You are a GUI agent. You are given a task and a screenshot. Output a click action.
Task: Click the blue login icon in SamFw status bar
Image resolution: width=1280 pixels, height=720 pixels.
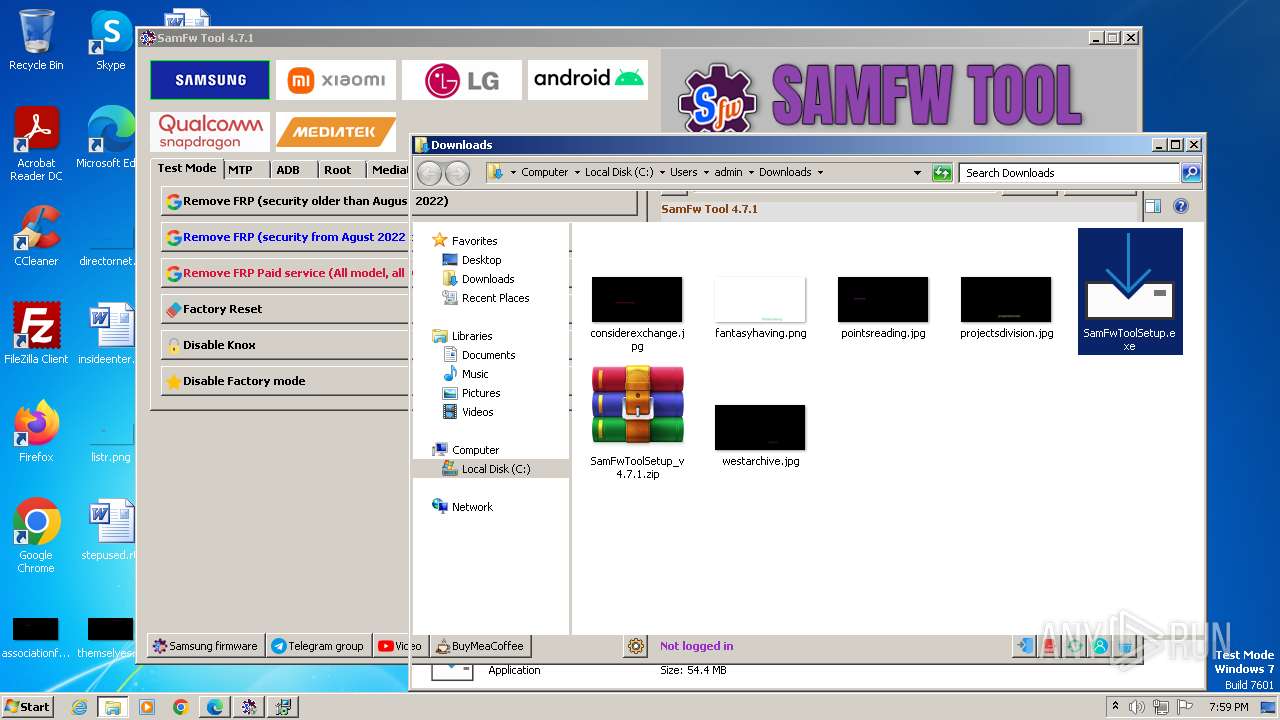(1024, 646)
